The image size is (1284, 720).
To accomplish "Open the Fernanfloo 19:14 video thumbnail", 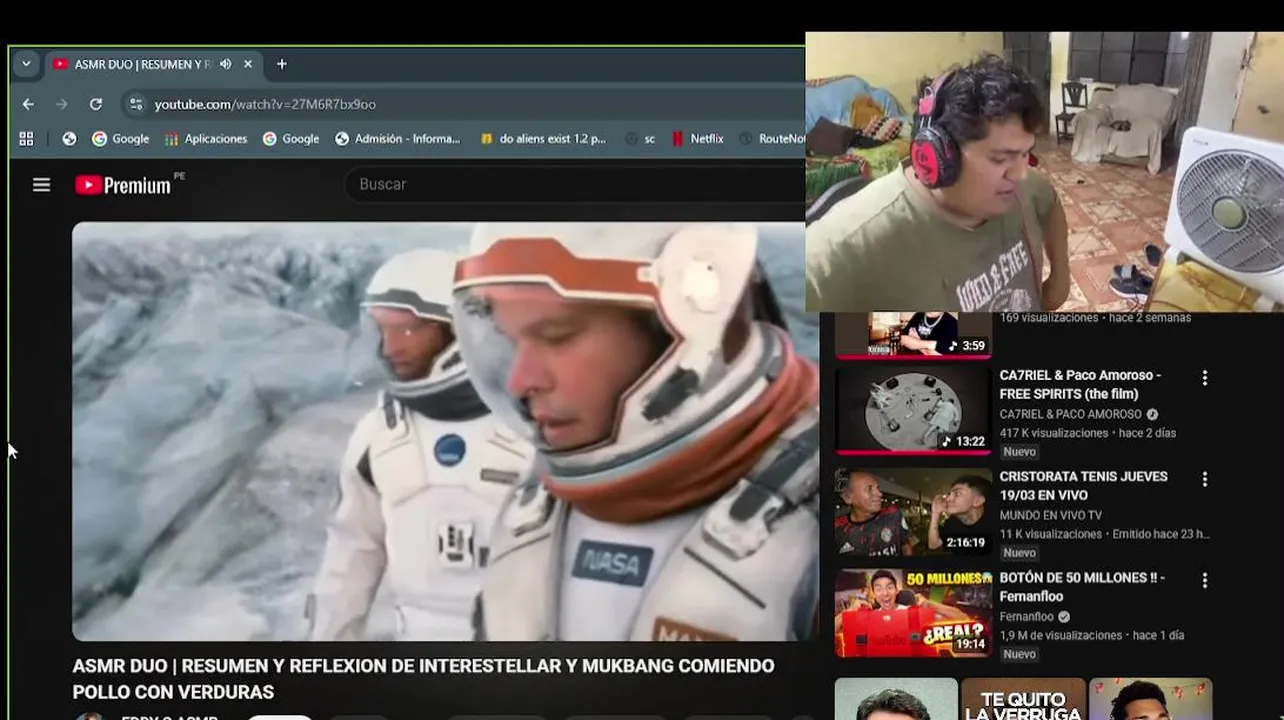I will pyautogui.click(x=913, y=613).
